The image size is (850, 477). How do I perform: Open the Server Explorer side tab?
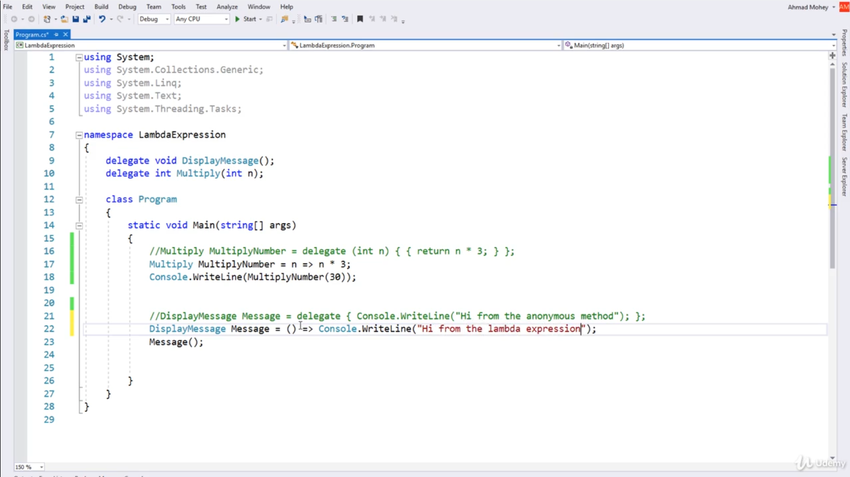click(845, 176)
